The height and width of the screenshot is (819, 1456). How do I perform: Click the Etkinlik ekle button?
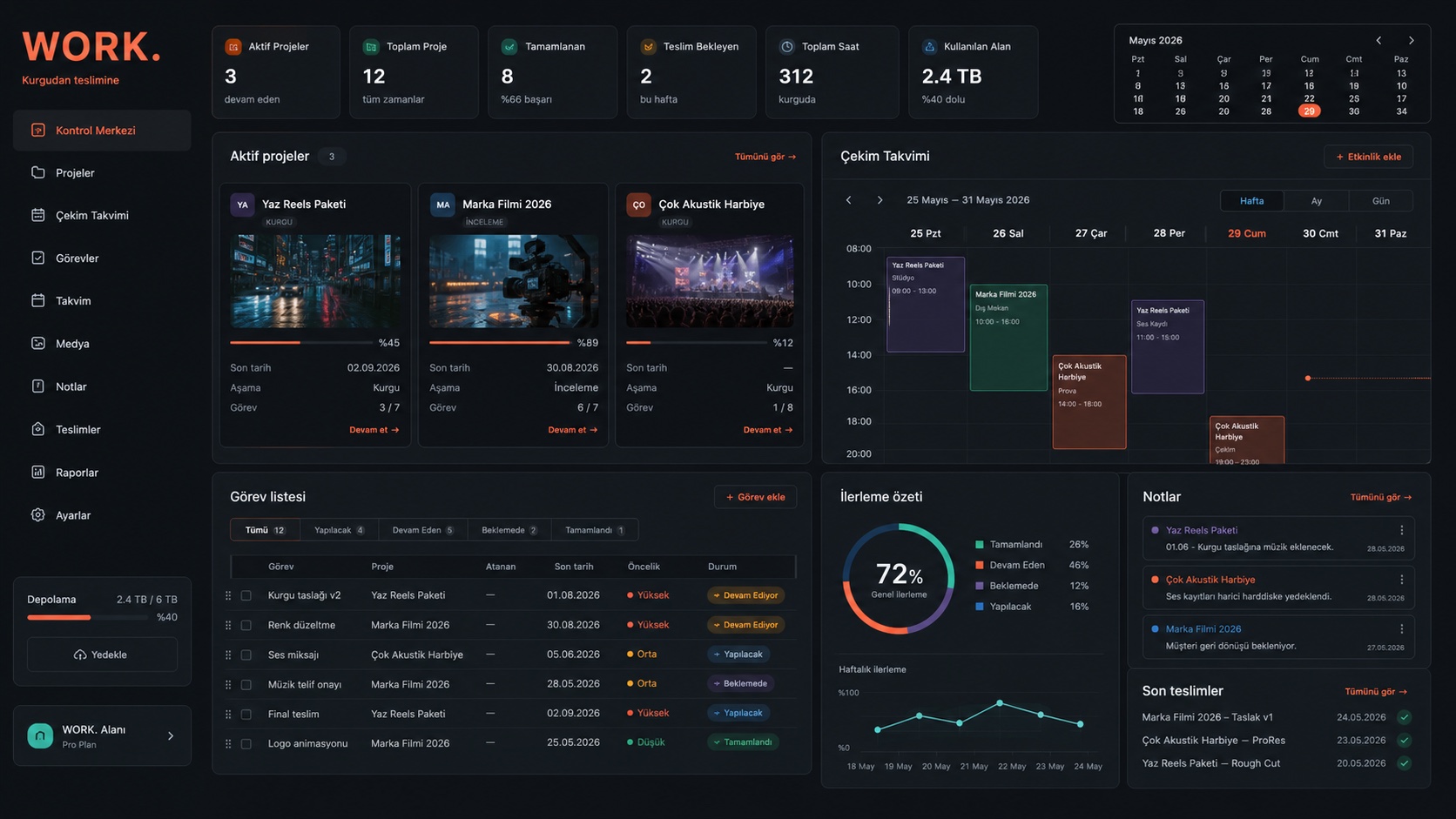pyautogui.click(x=1368, y=157)
